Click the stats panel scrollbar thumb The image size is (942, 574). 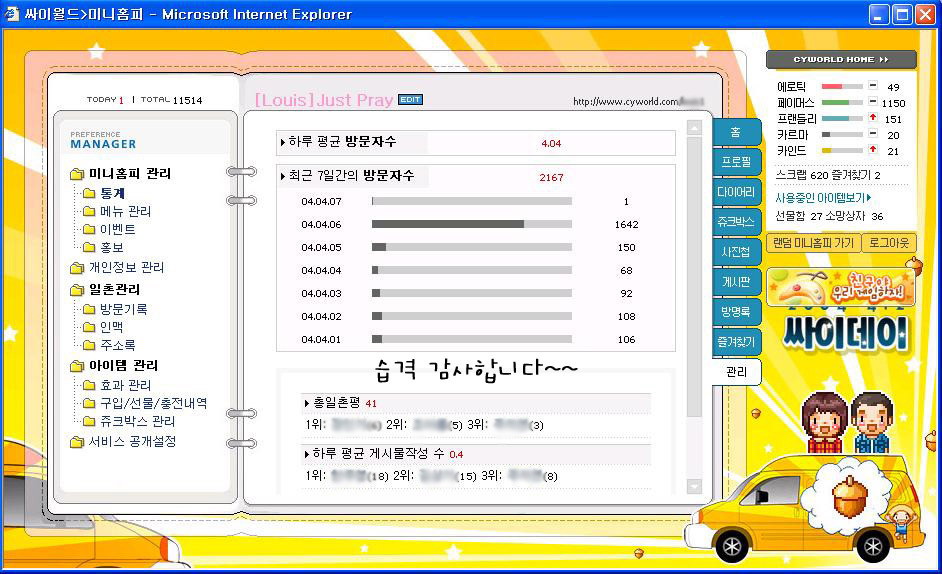click(x=694, y=276)
